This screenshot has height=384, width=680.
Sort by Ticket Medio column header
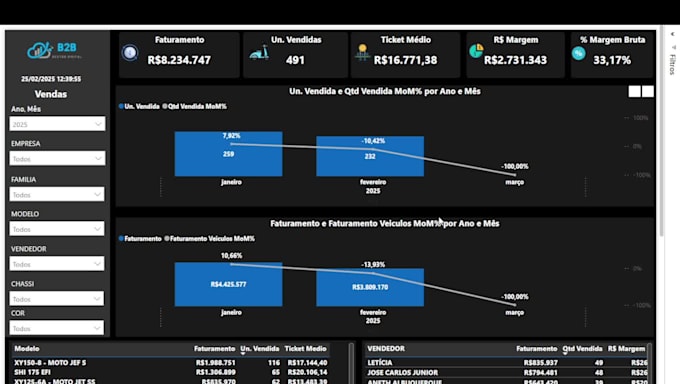point(305,348)
